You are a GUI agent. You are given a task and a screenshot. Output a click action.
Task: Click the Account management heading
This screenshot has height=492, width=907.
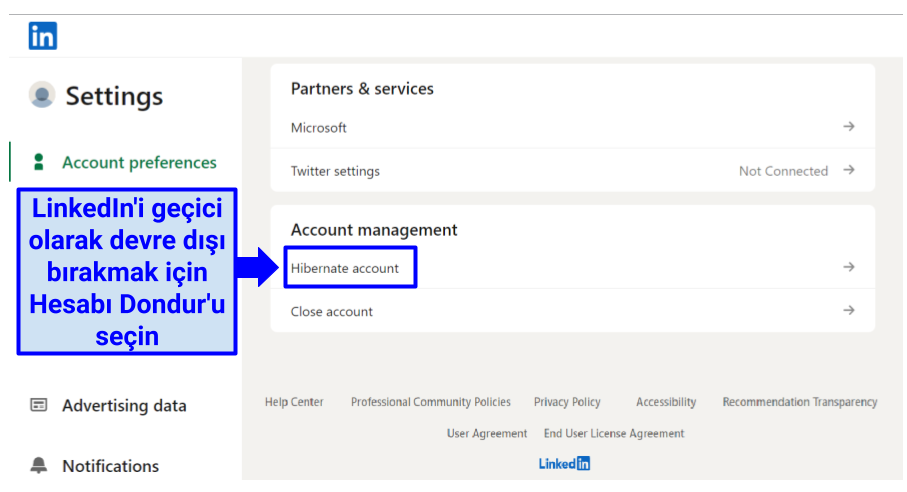(x=374, y=230)
